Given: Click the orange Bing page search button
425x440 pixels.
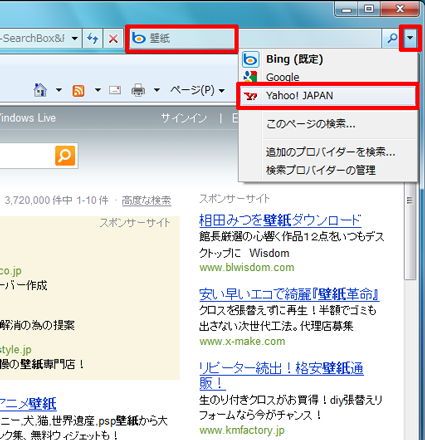Looking at the screenshot, I should tap(65, 156).
